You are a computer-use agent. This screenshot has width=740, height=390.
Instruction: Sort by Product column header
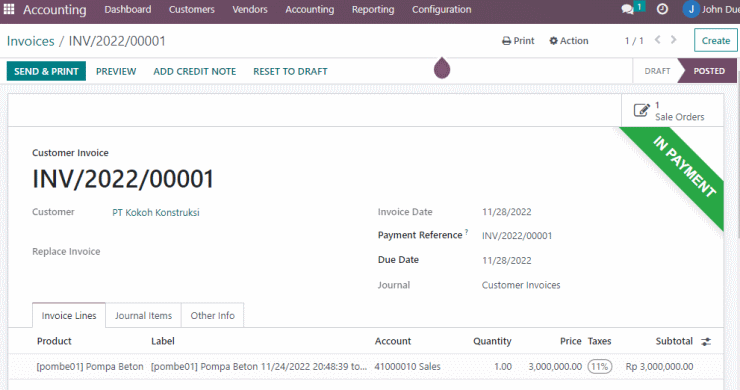coord(54,341)
